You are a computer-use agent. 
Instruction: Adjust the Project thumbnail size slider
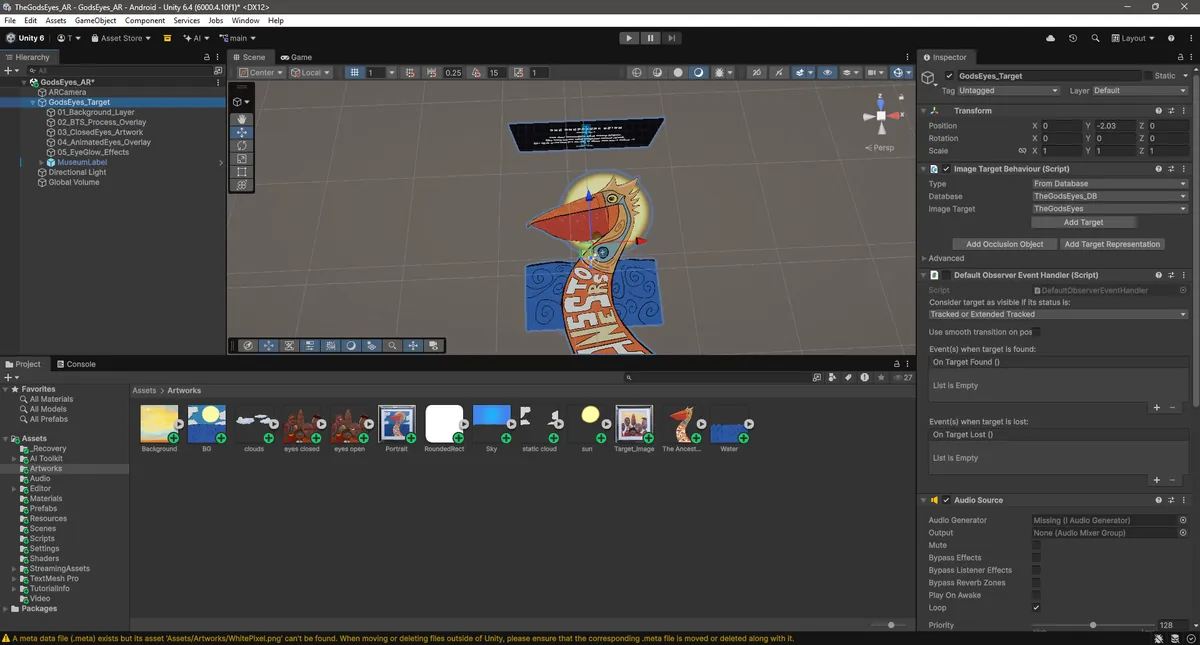tap(891, 625)
